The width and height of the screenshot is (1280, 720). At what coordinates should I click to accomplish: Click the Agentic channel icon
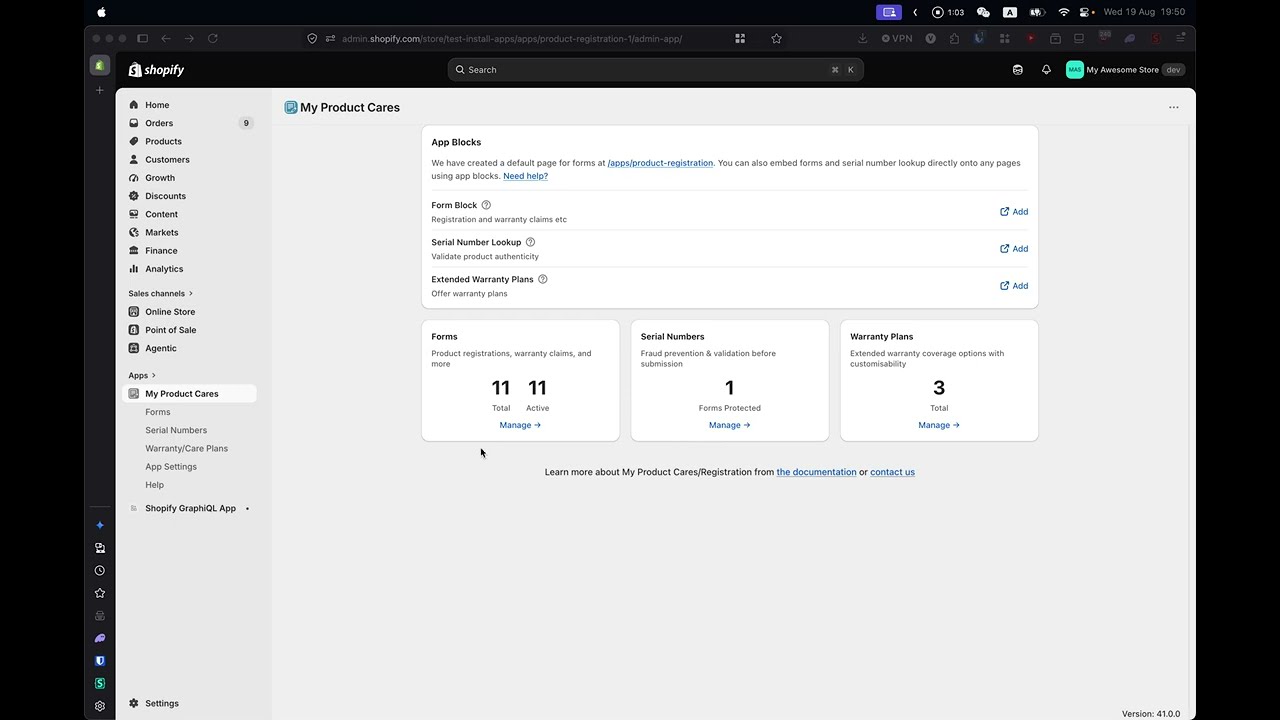pos(134,348)
